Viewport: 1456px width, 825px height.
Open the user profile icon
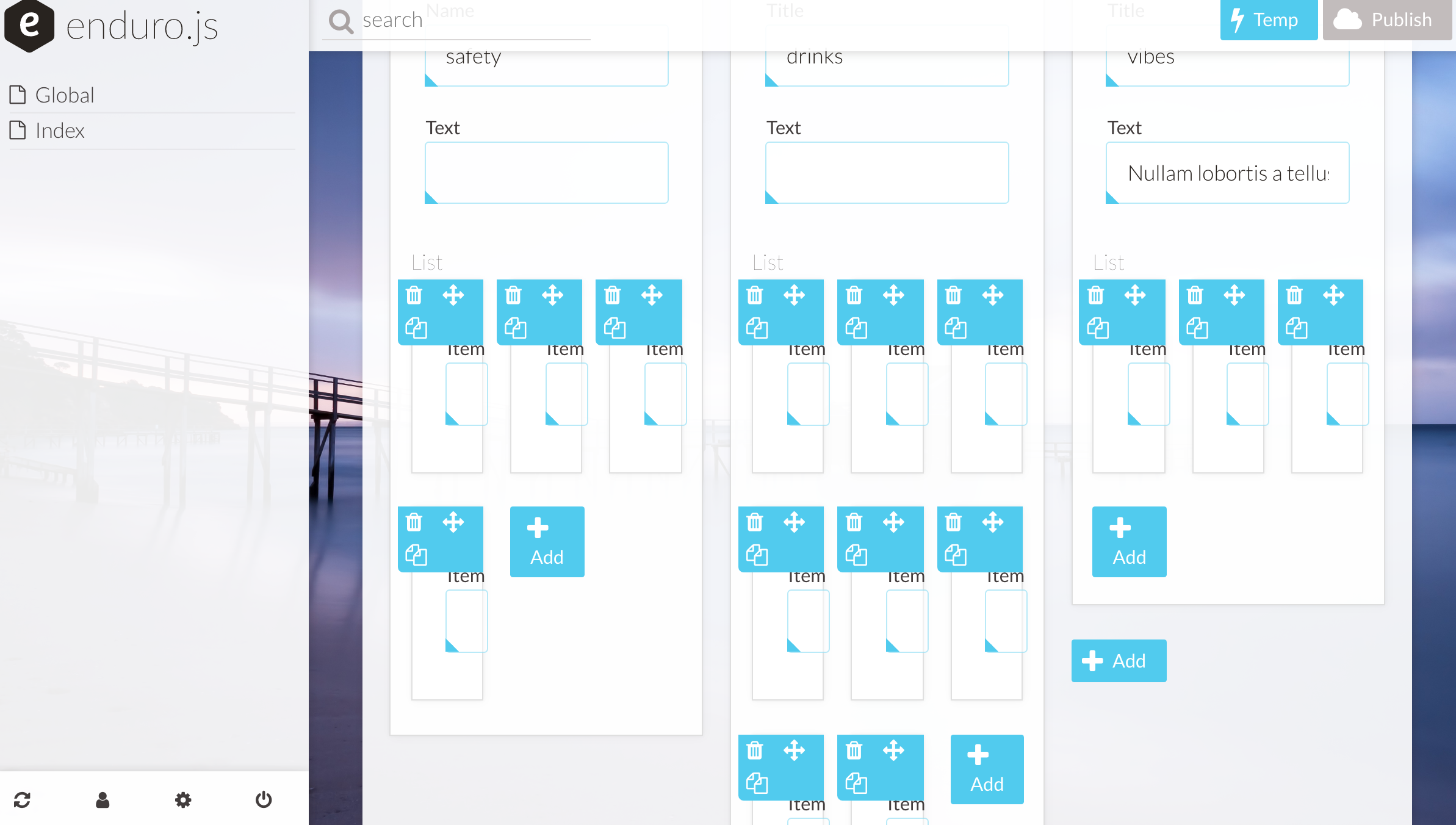point(103,799)
